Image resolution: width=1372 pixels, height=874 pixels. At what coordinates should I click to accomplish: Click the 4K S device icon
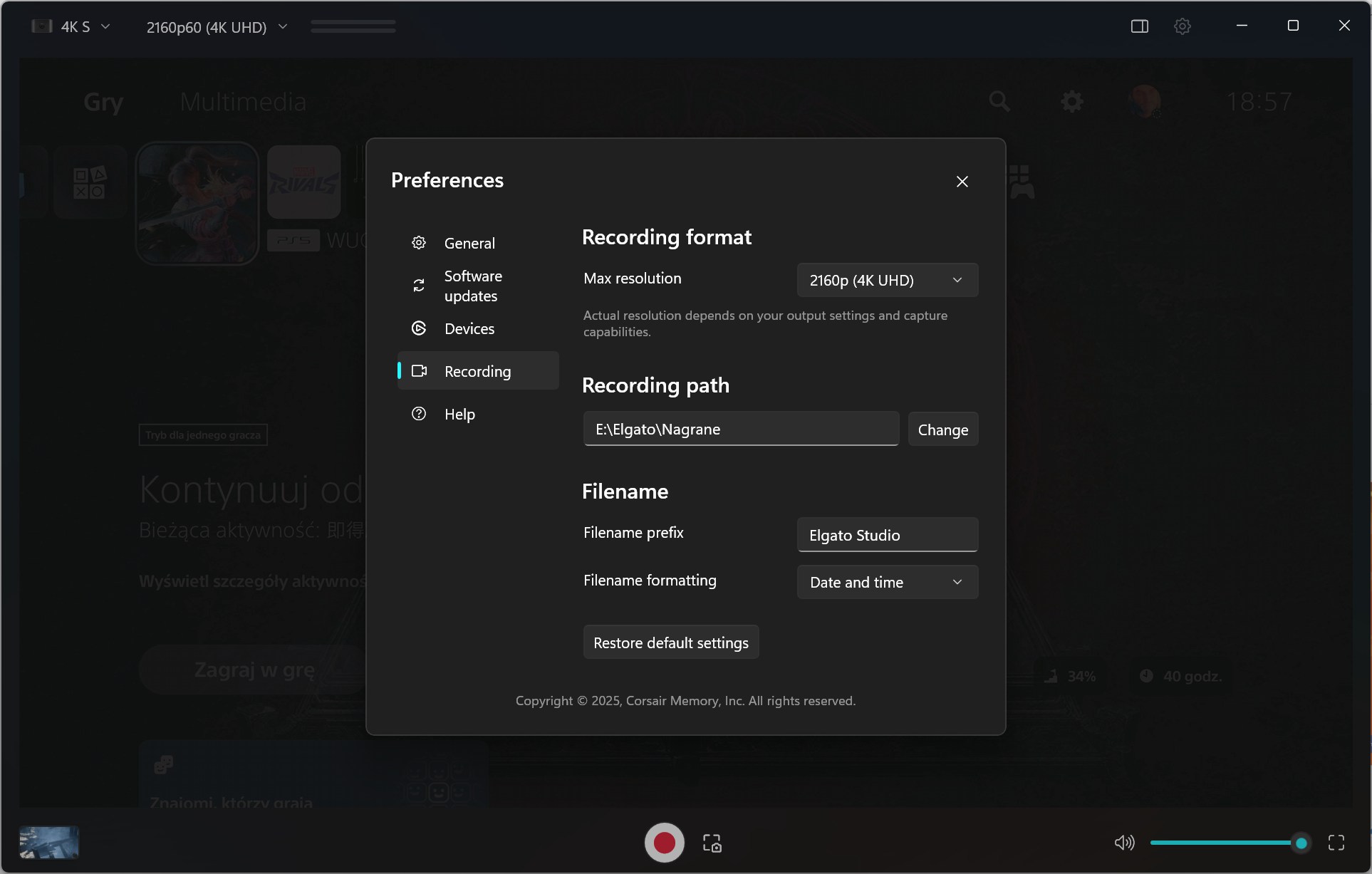pyautogui.click(x=42, y=26)
